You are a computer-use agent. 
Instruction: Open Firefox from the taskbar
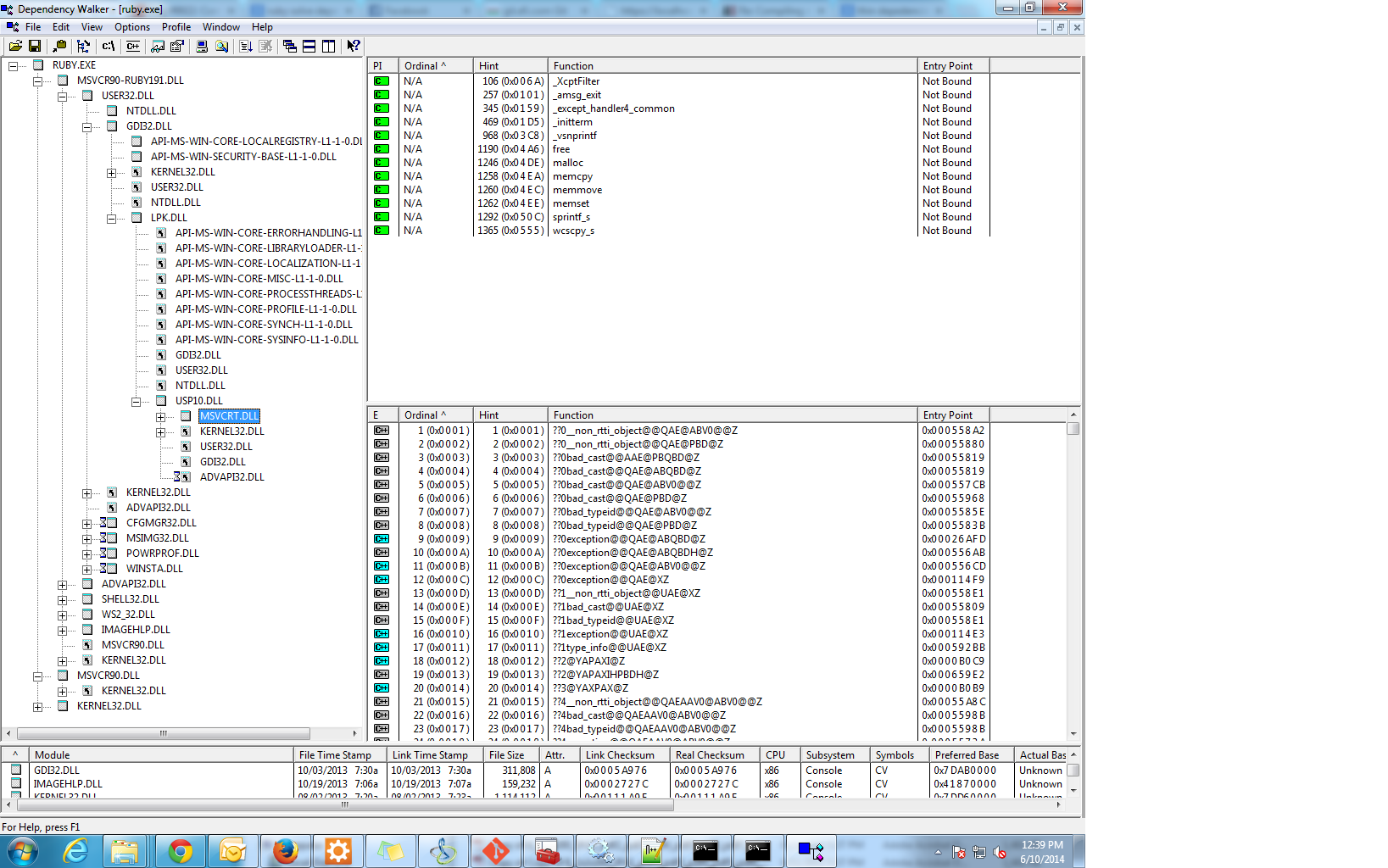286,850
